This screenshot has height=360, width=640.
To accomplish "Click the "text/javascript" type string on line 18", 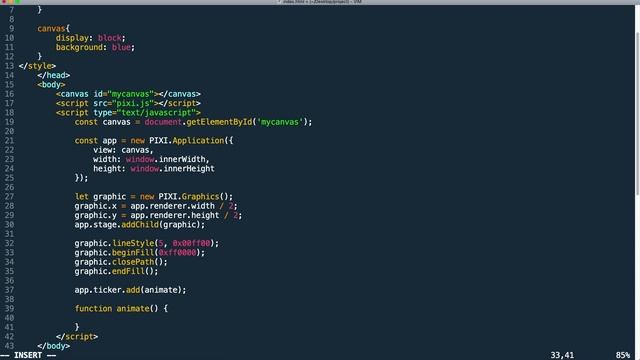I will point(156,113).
